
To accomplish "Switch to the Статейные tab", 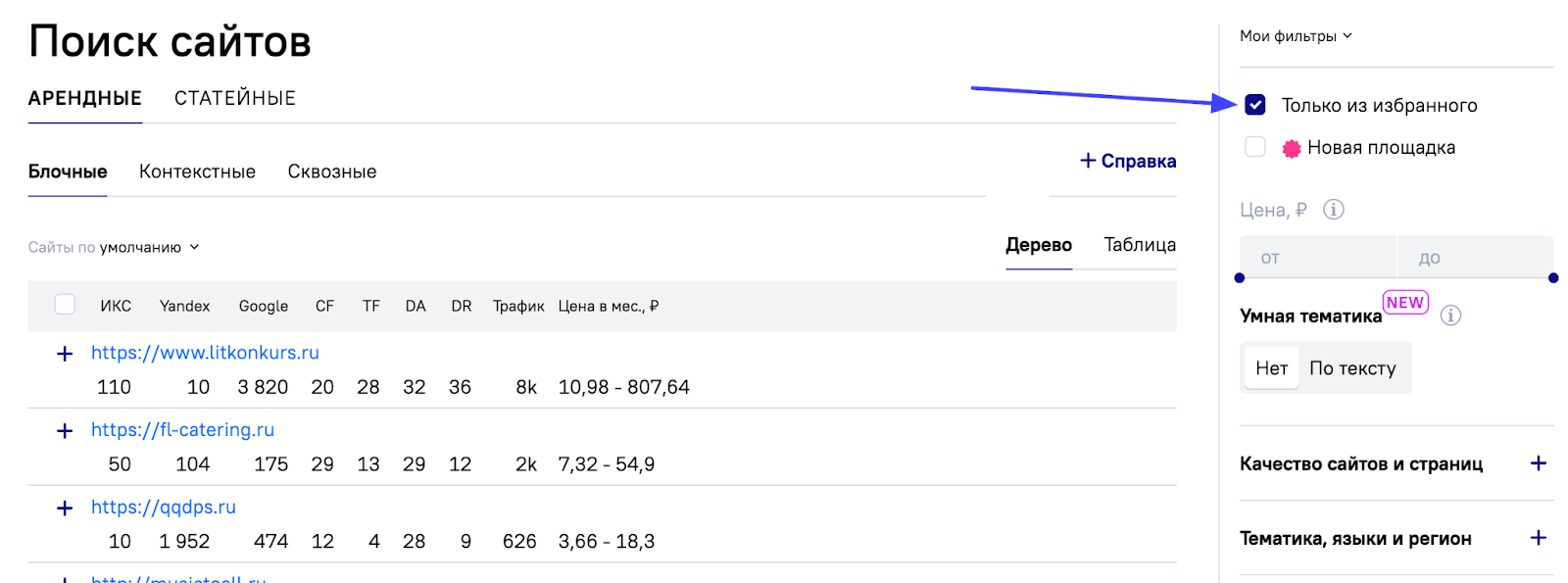I will [x=235, y=98].
